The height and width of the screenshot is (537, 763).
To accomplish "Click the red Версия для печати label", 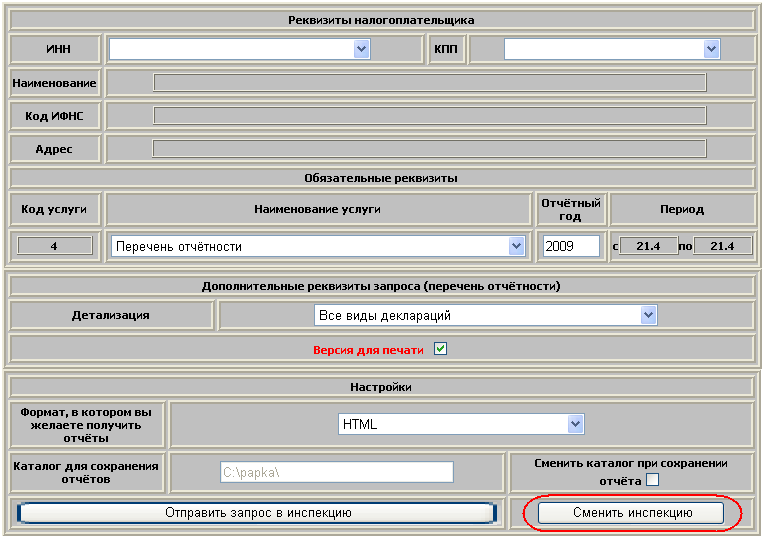I will [x=368, y=350].
